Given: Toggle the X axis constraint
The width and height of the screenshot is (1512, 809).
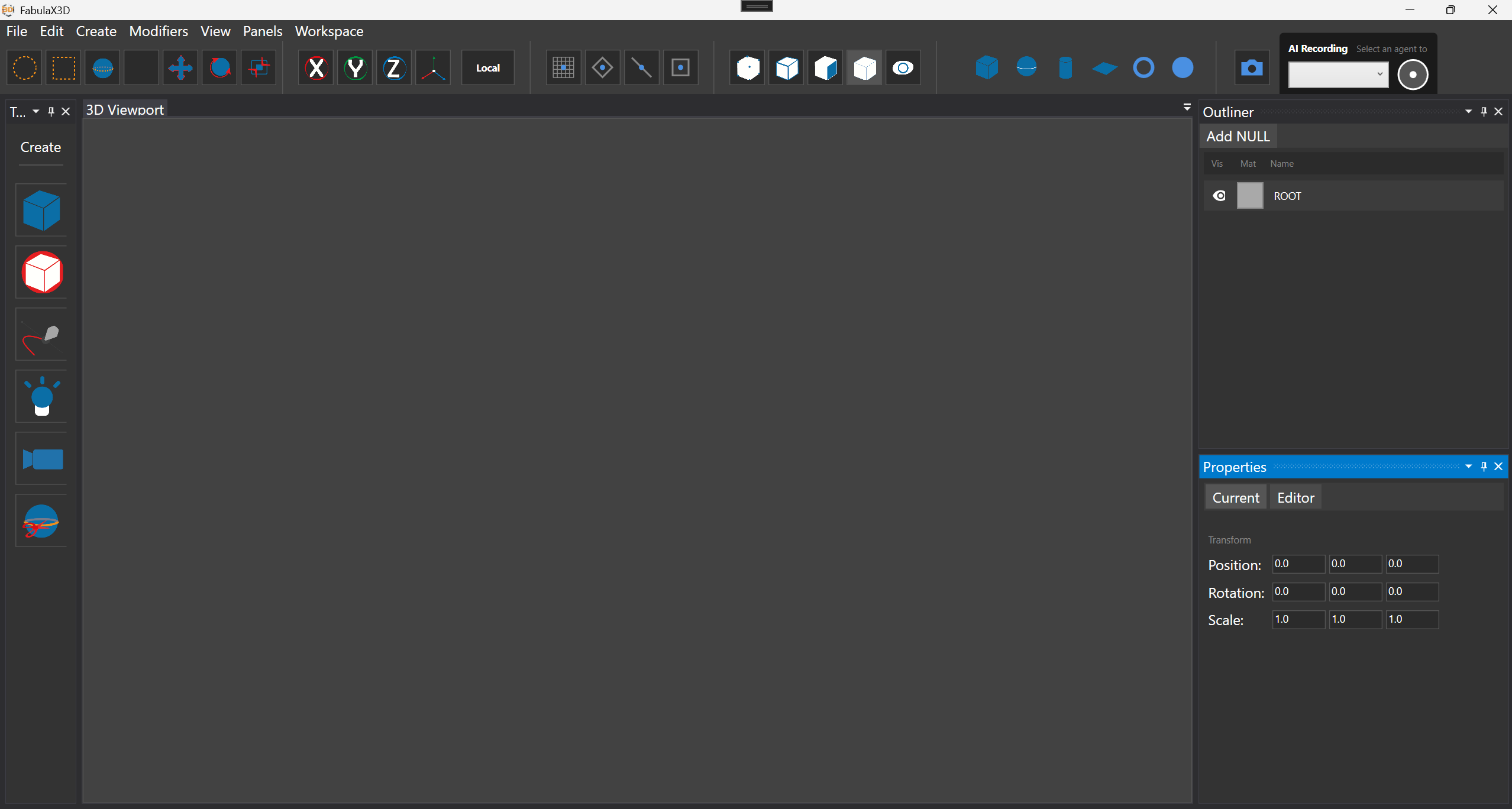Looking at the screenshot, I should 316,67.
